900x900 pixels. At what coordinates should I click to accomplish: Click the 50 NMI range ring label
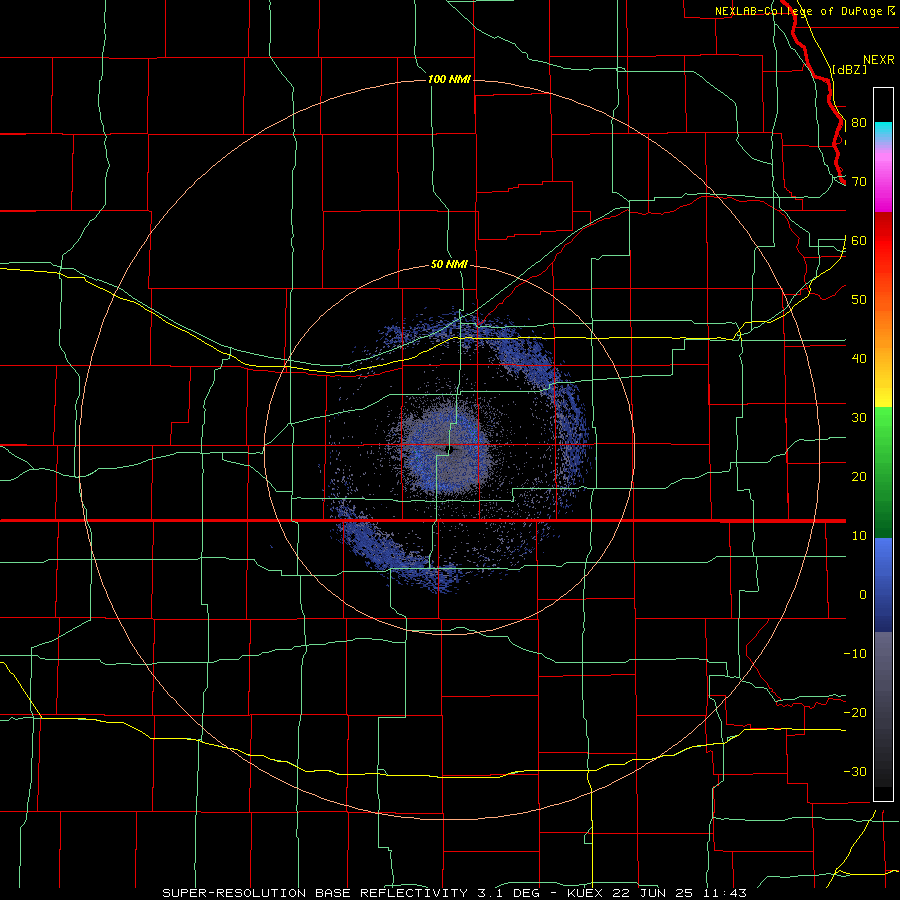tap(449, 264)
